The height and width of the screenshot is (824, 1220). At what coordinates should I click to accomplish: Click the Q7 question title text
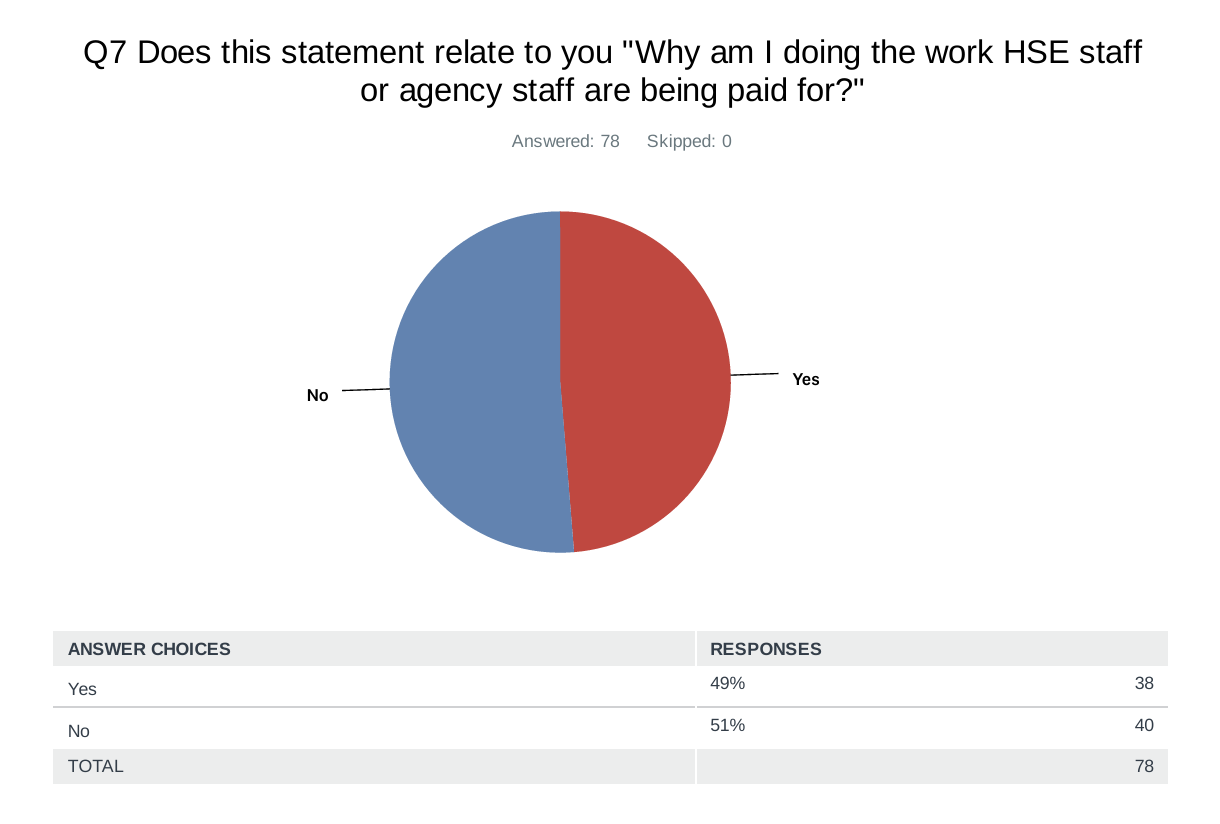coord(611,71)
